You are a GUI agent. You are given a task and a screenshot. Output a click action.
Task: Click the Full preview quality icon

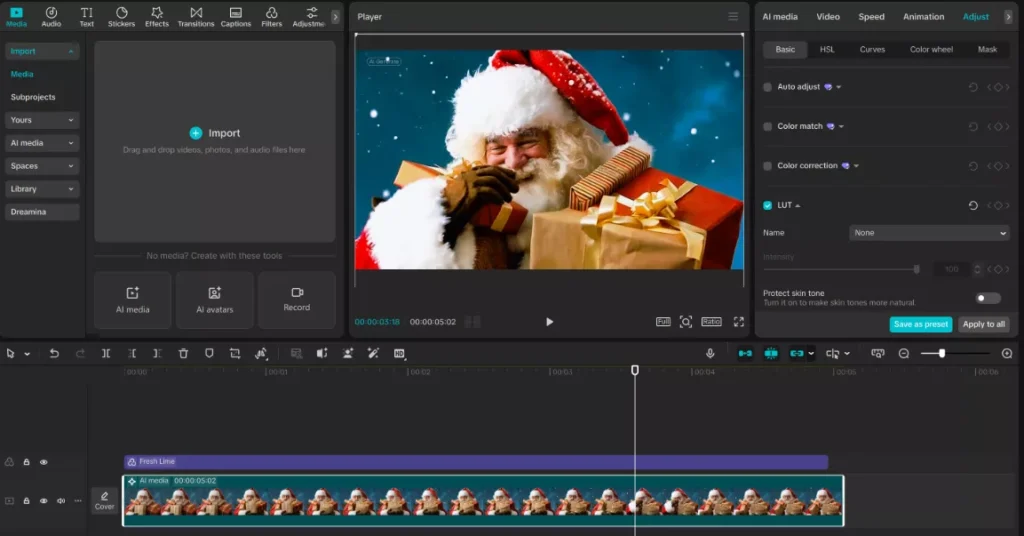point(663,321)
